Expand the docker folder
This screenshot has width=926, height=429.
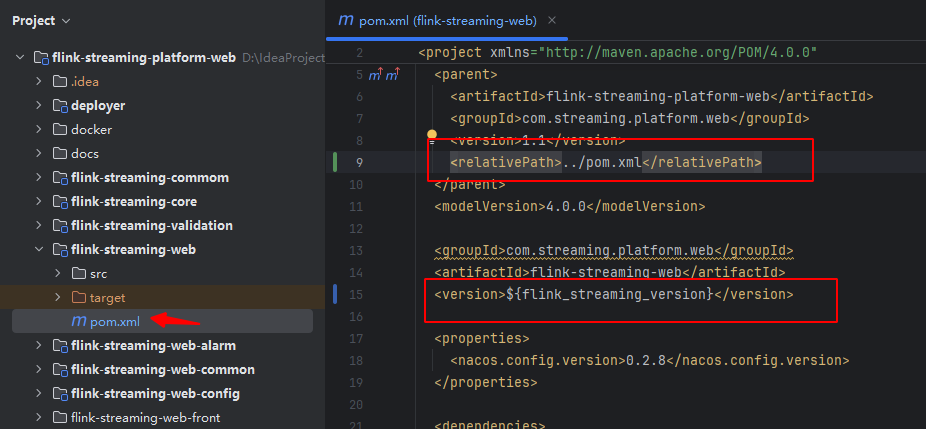(39, 129)
